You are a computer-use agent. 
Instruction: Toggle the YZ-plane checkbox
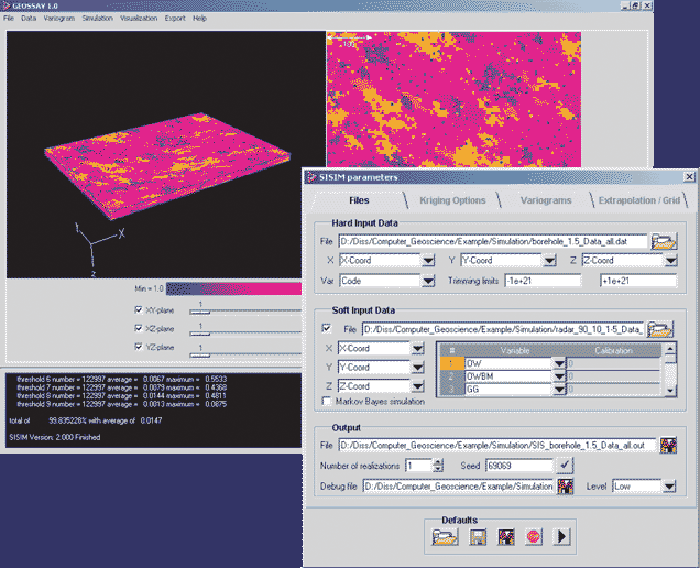pos(138,346)
